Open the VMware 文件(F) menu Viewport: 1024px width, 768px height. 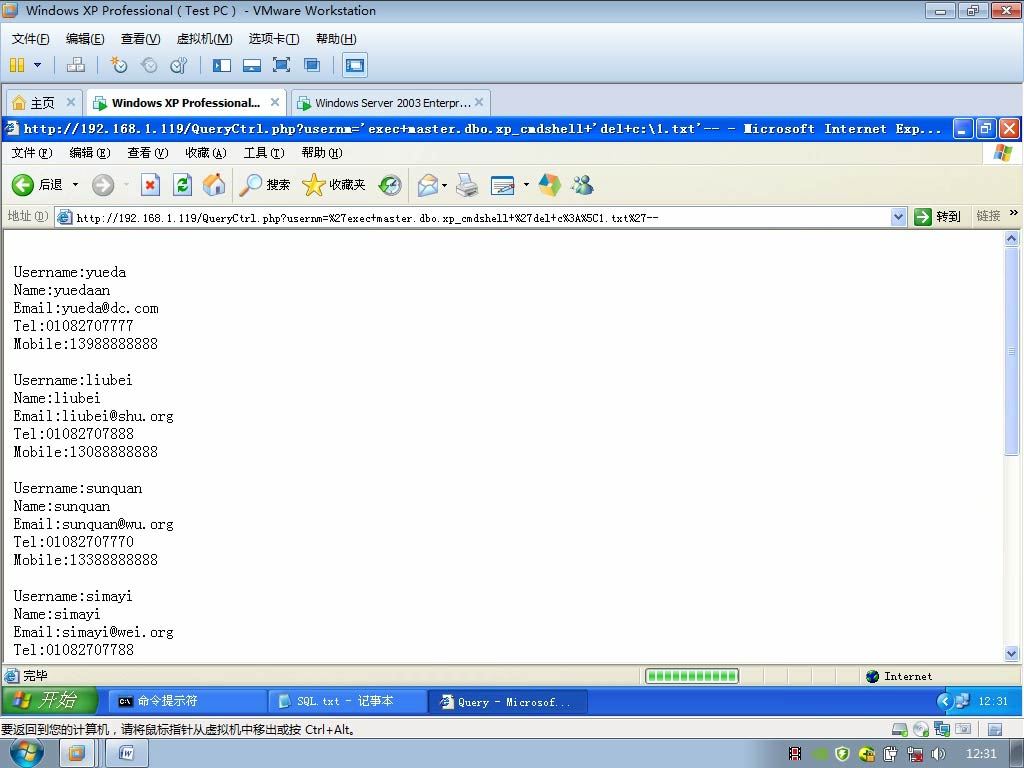point(30,39)
